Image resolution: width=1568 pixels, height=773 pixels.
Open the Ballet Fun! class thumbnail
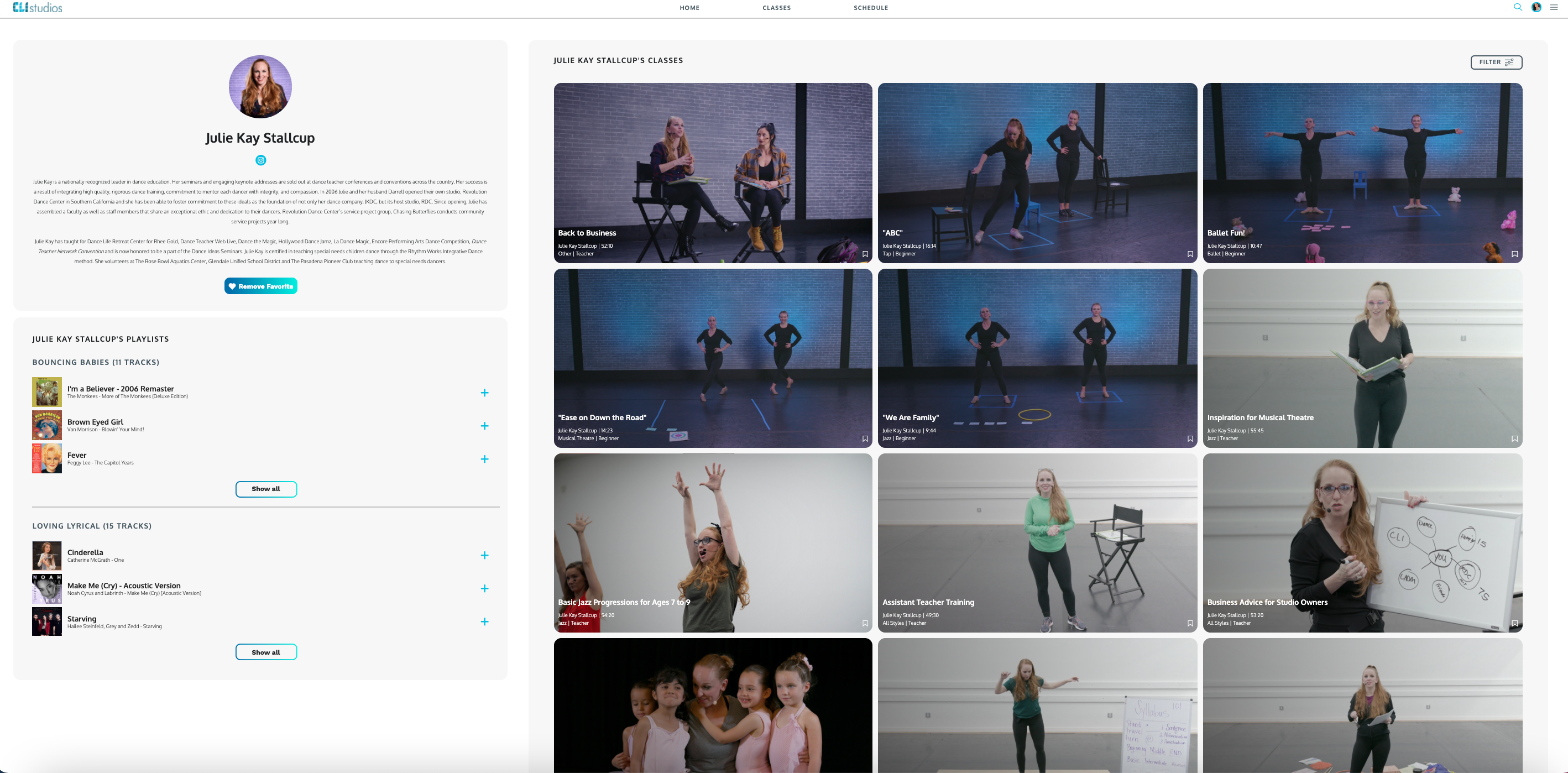tap(1362, 173)
